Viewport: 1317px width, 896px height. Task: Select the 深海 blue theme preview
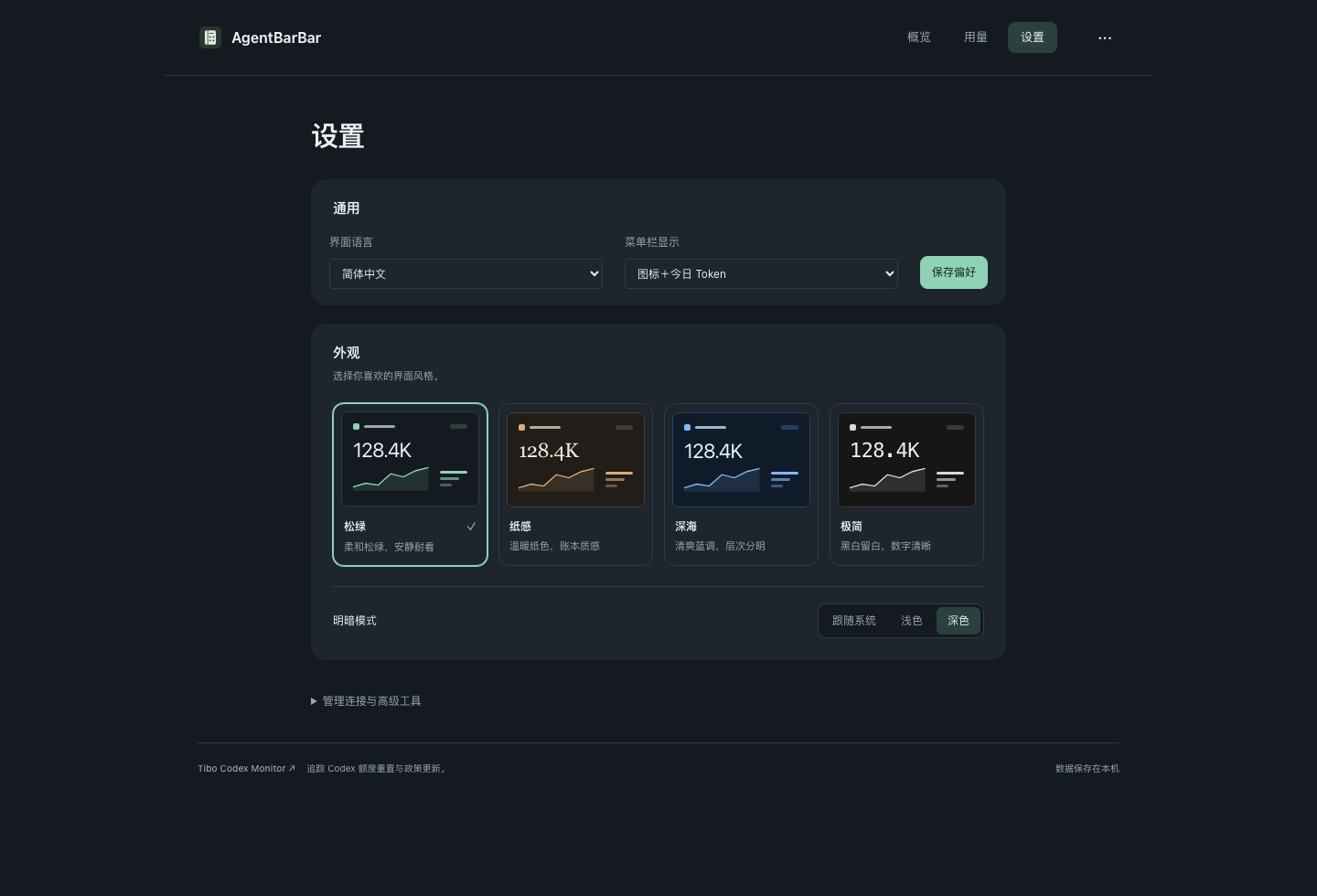point(741,460)
